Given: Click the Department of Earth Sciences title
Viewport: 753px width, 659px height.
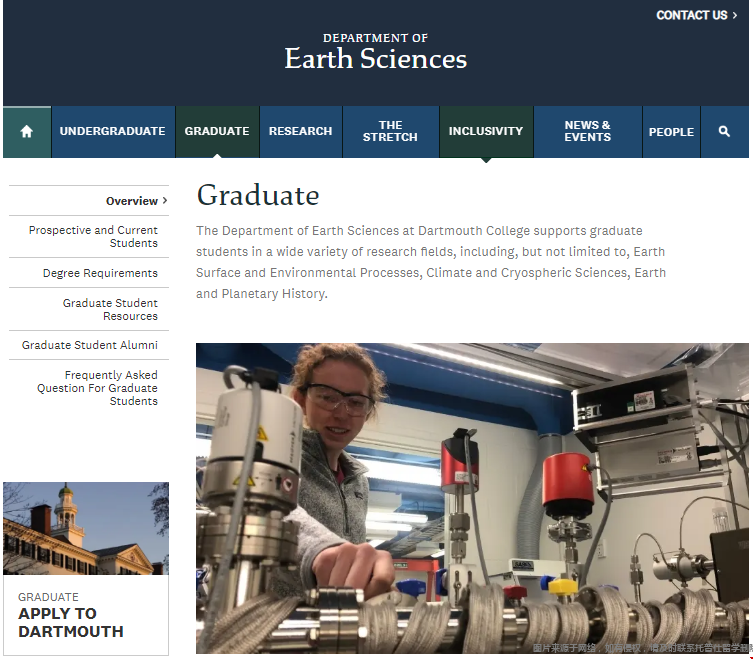Looking at the screenshot, I should tap(375, 52).
